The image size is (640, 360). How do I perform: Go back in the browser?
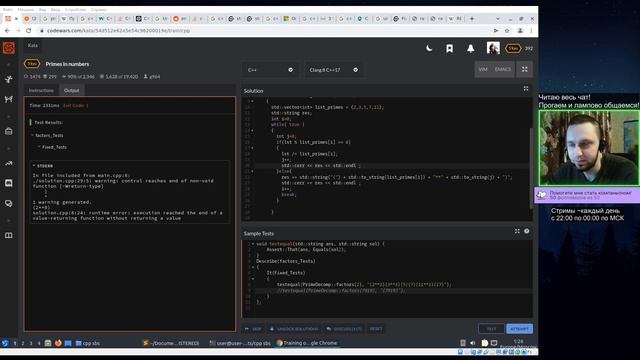click(7, 31)
